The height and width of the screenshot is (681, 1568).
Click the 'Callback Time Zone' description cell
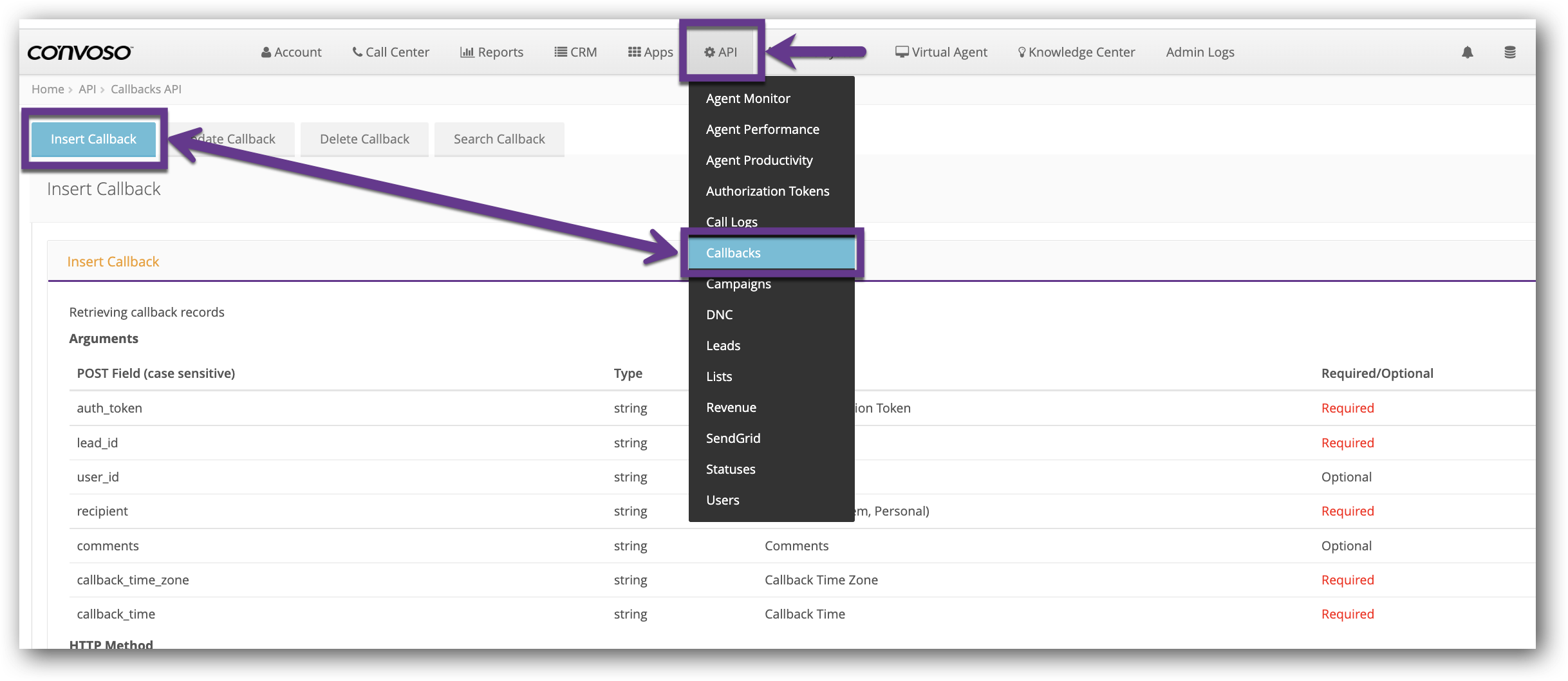821,580
